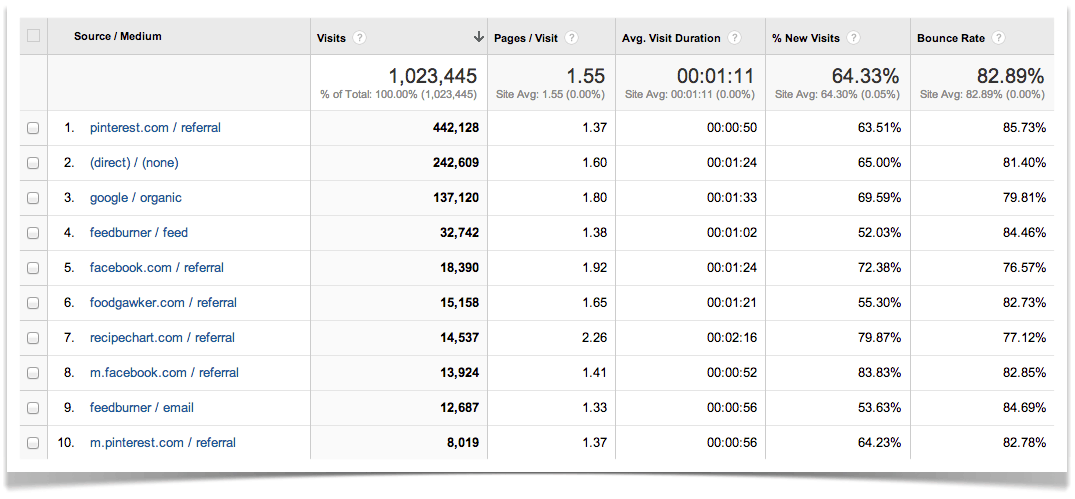
Task: Sort by Source / Medium column header
Action: (117, 36)
